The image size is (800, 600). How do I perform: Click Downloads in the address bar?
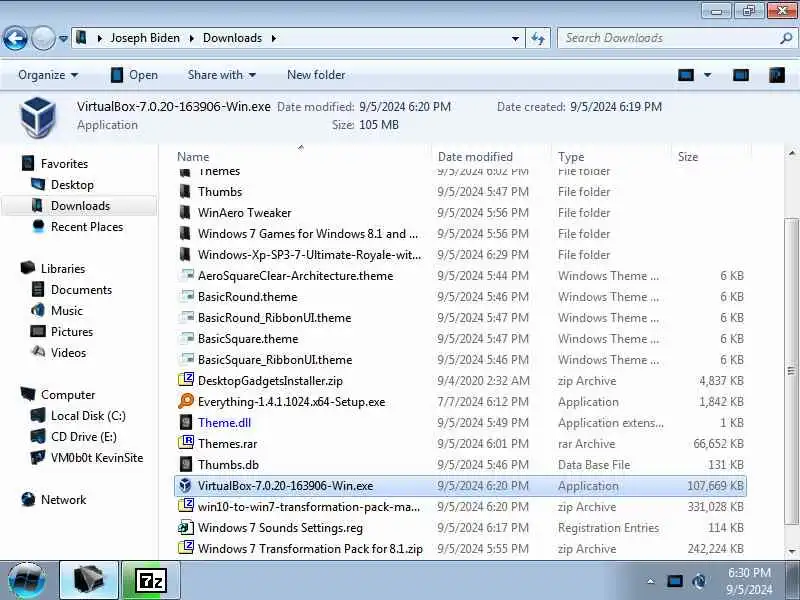(x=232, y=38)
